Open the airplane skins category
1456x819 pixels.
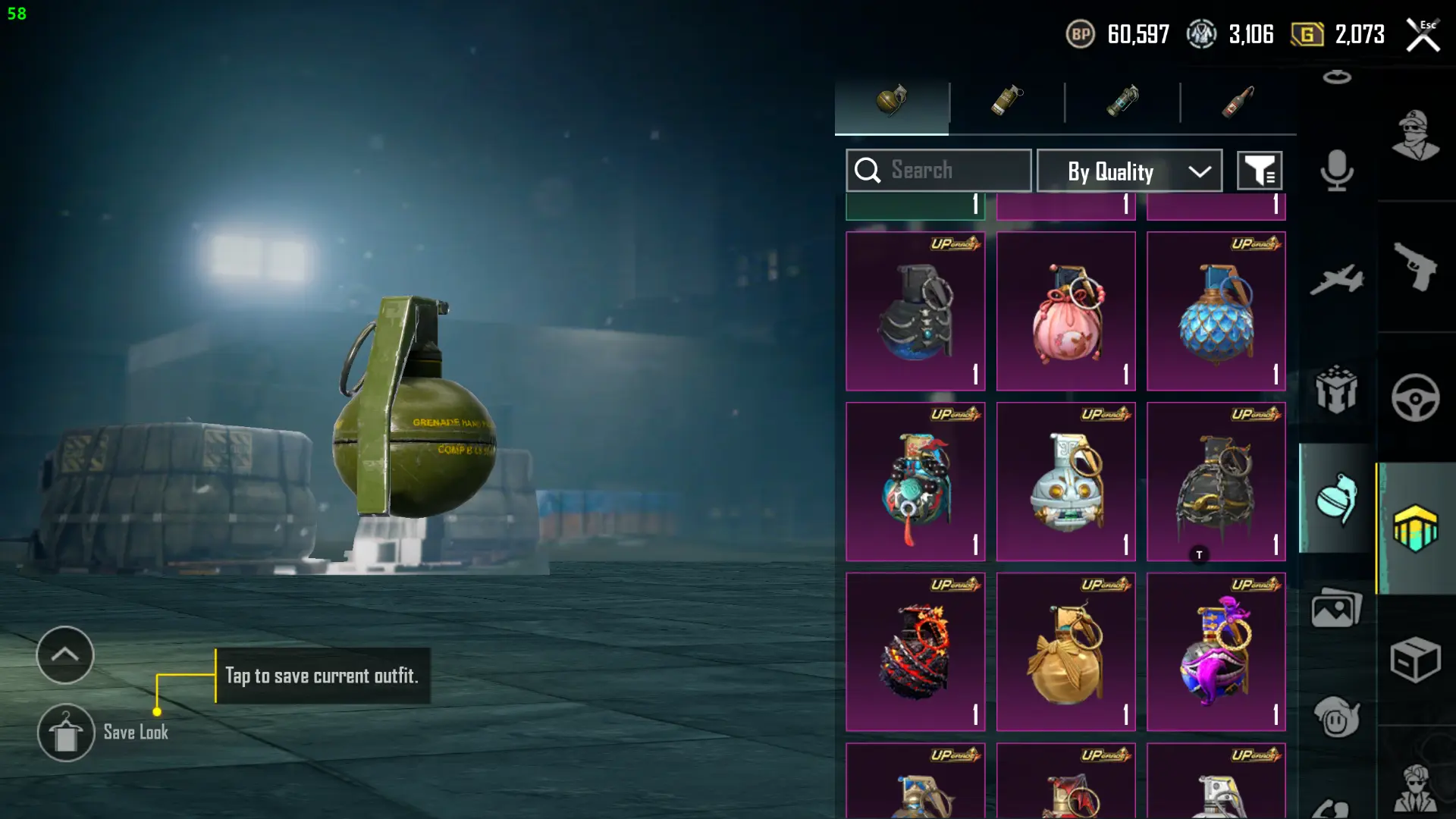1336,278
